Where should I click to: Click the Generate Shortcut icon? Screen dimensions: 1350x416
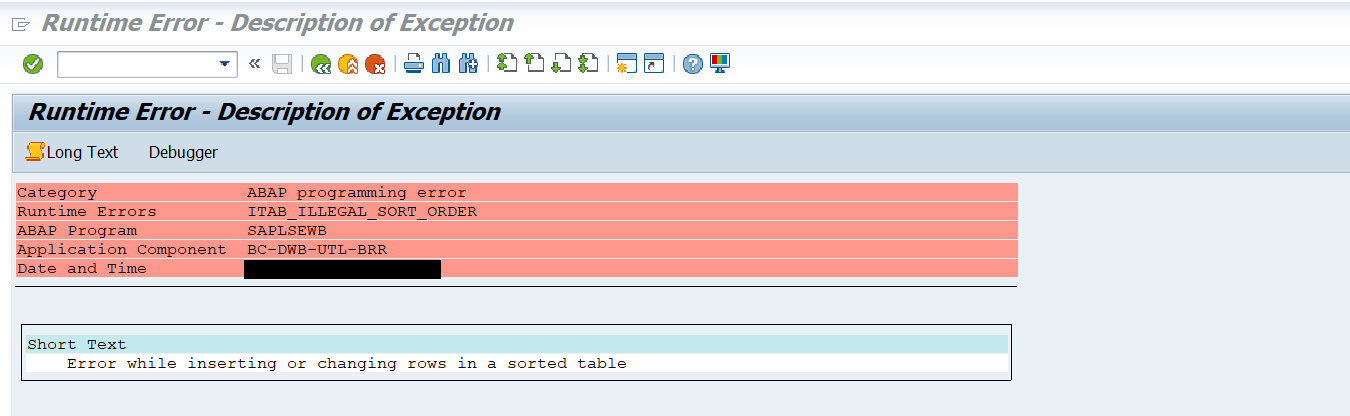[654, 64]
